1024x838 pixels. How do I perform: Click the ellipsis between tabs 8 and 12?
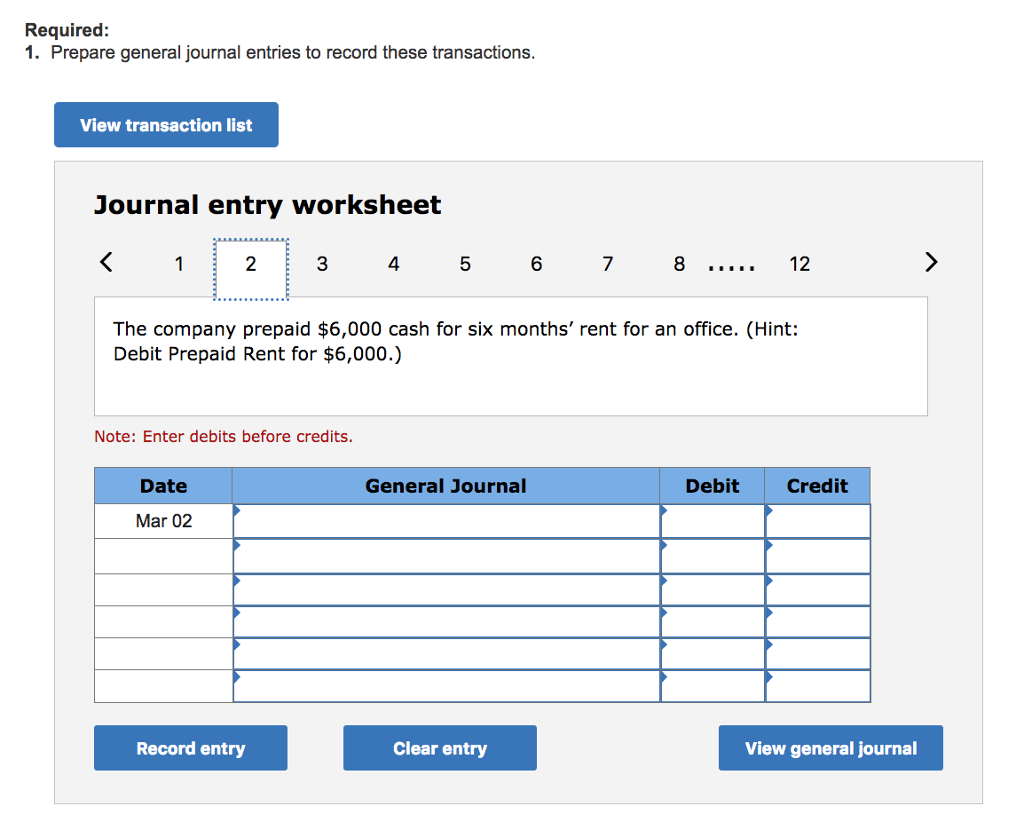[731, 267]
